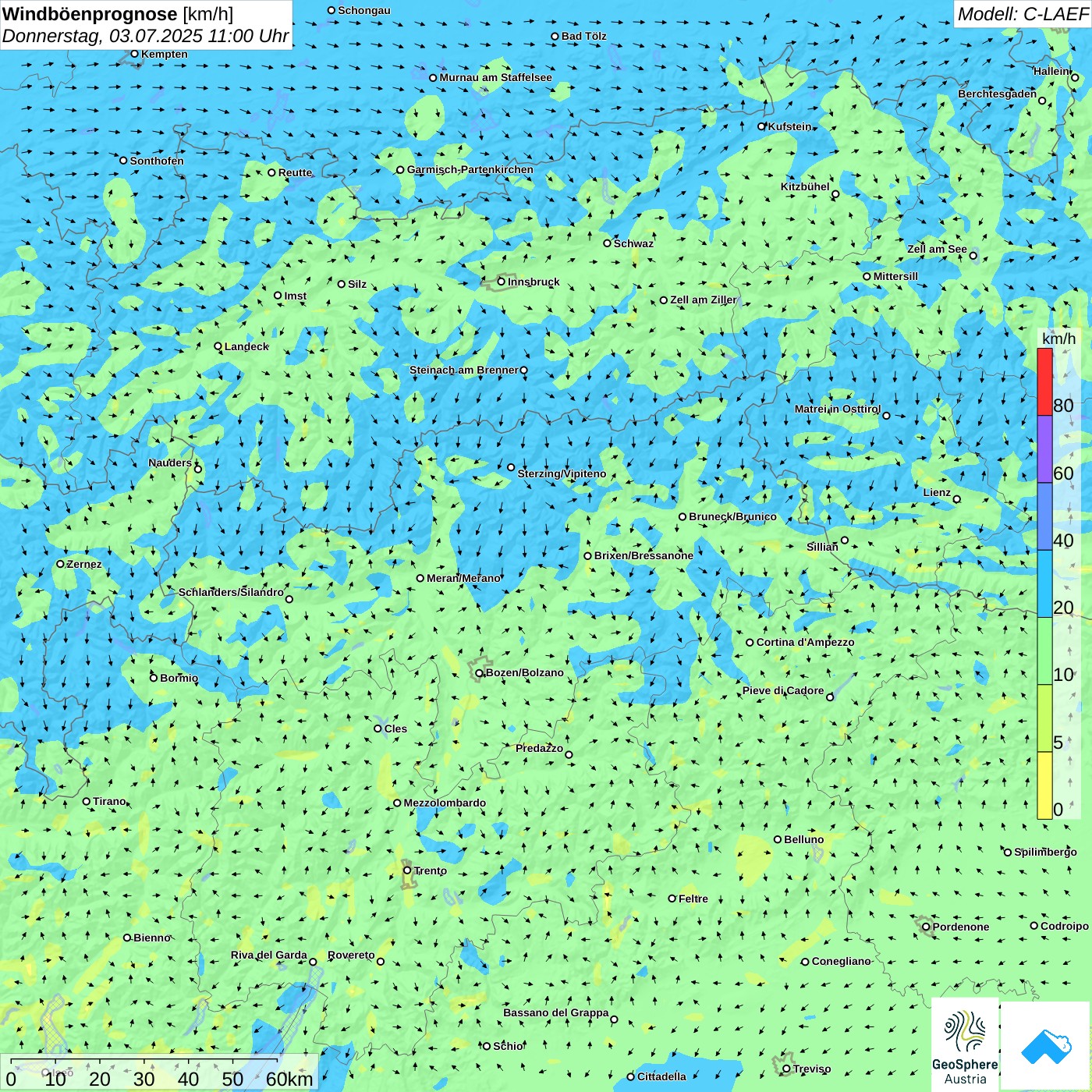Click the Kufstein city marker
The width and height of the screenshot is (1092, 1092).
tap(762, 126)
